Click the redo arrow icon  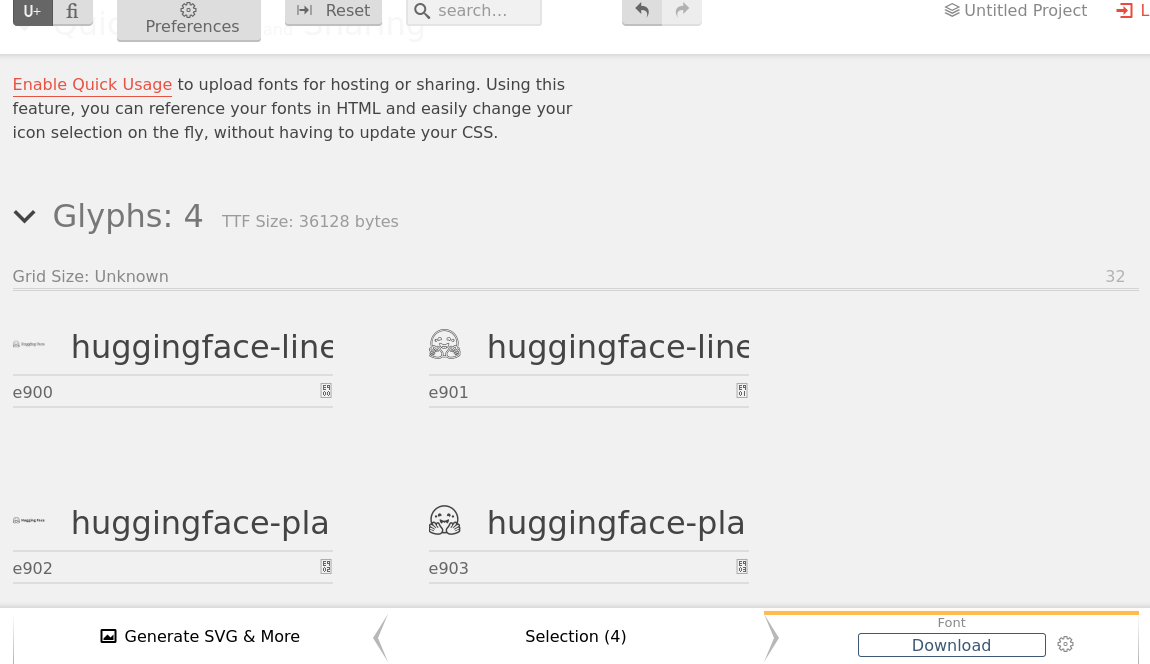coord(682,11)
